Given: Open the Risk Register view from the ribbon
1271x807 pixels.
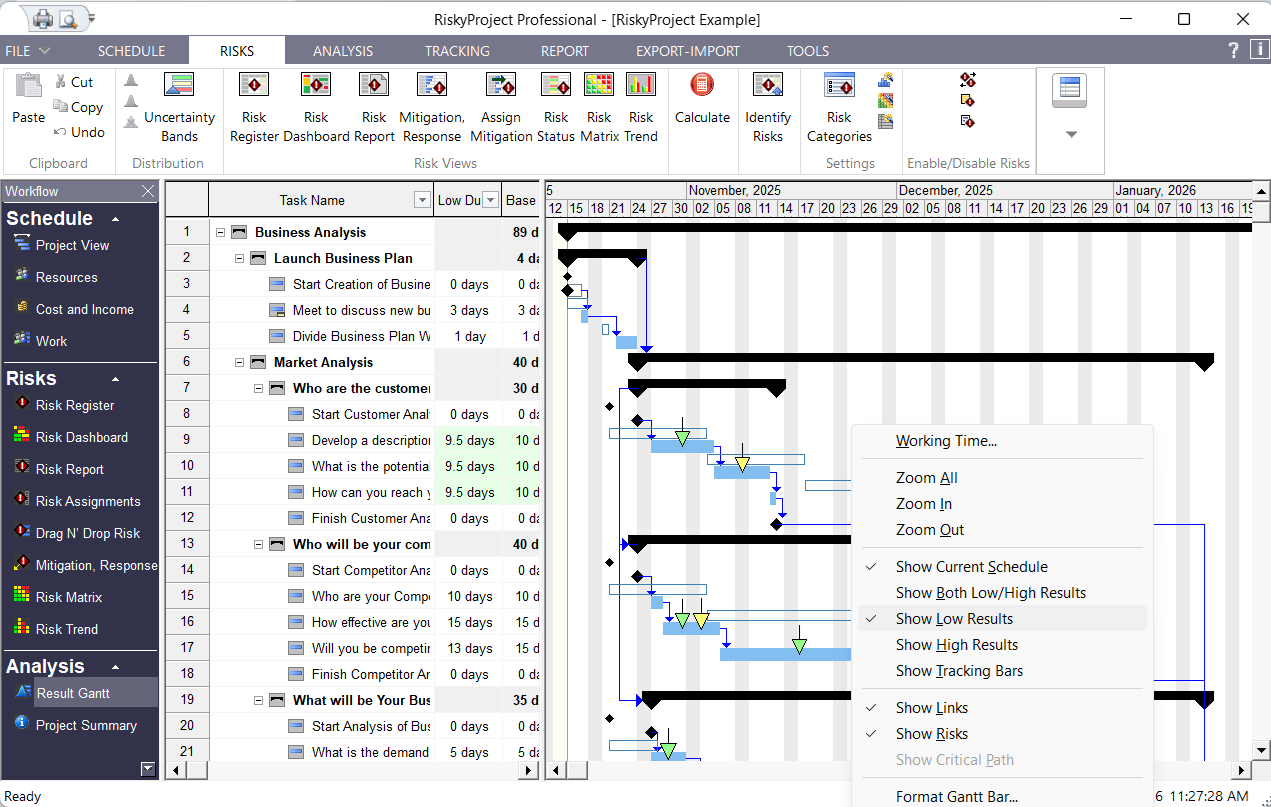Looking at the screenshot, I should (x=253, y=104).
